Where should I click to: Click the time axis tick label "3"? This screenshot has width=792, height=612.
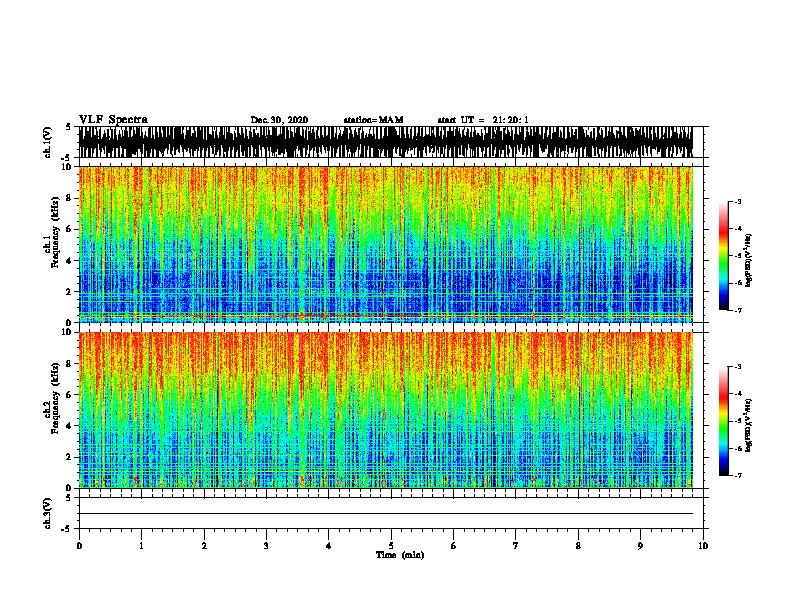[x=266, y=546]
